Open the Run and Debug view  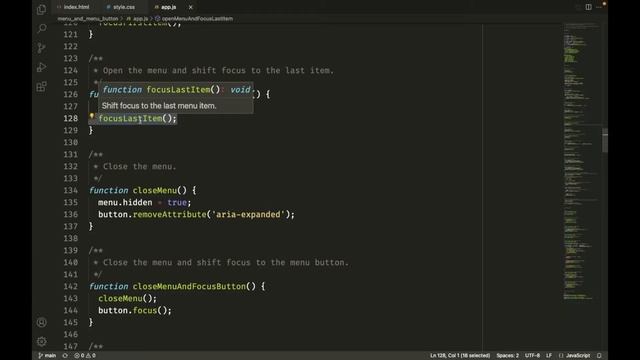pos(41,67)
